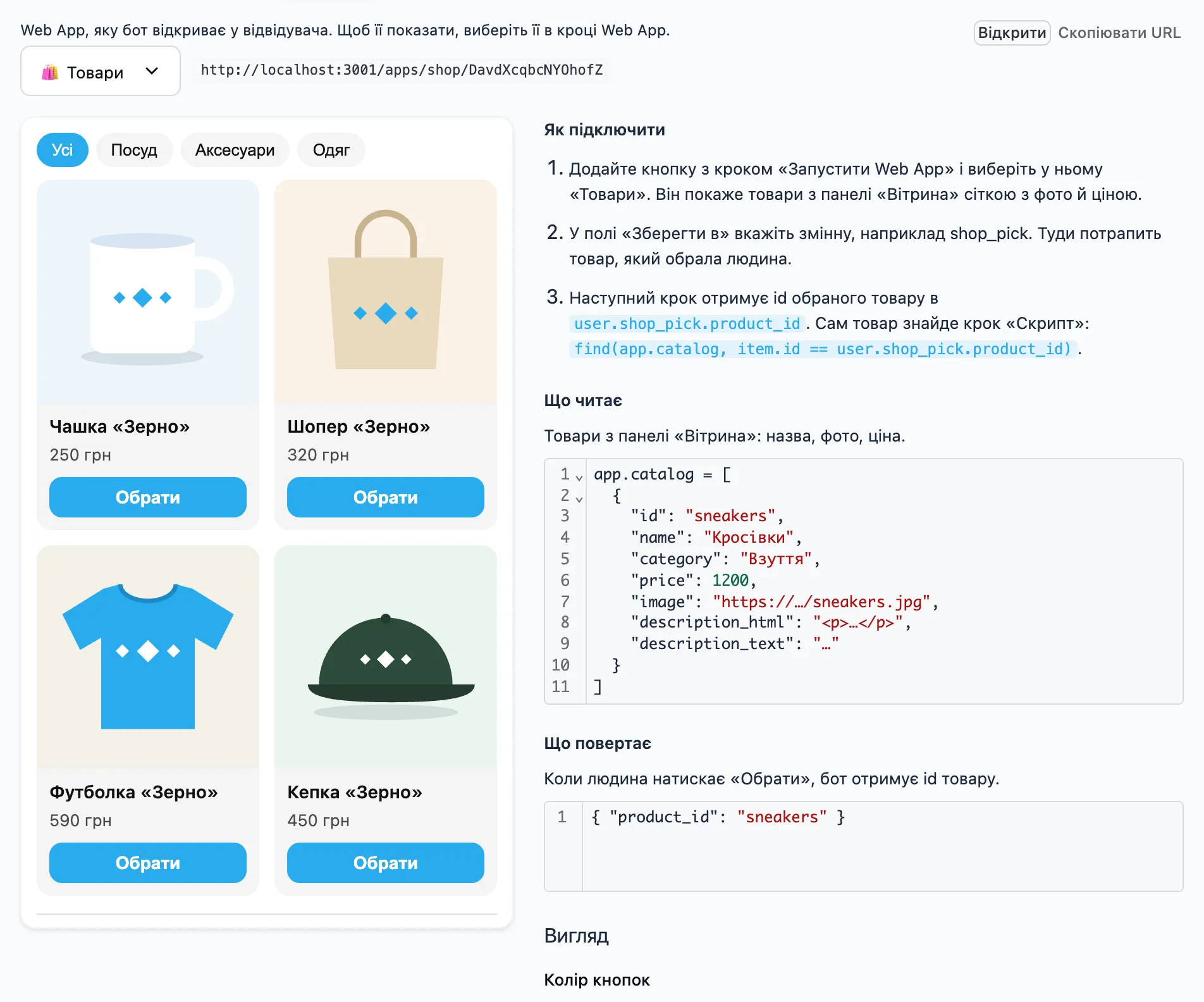The width and height of the screenshot is (1204, 1002).
Task: Click the shopping bags icon in dropdown
Action: coord(50,72)
